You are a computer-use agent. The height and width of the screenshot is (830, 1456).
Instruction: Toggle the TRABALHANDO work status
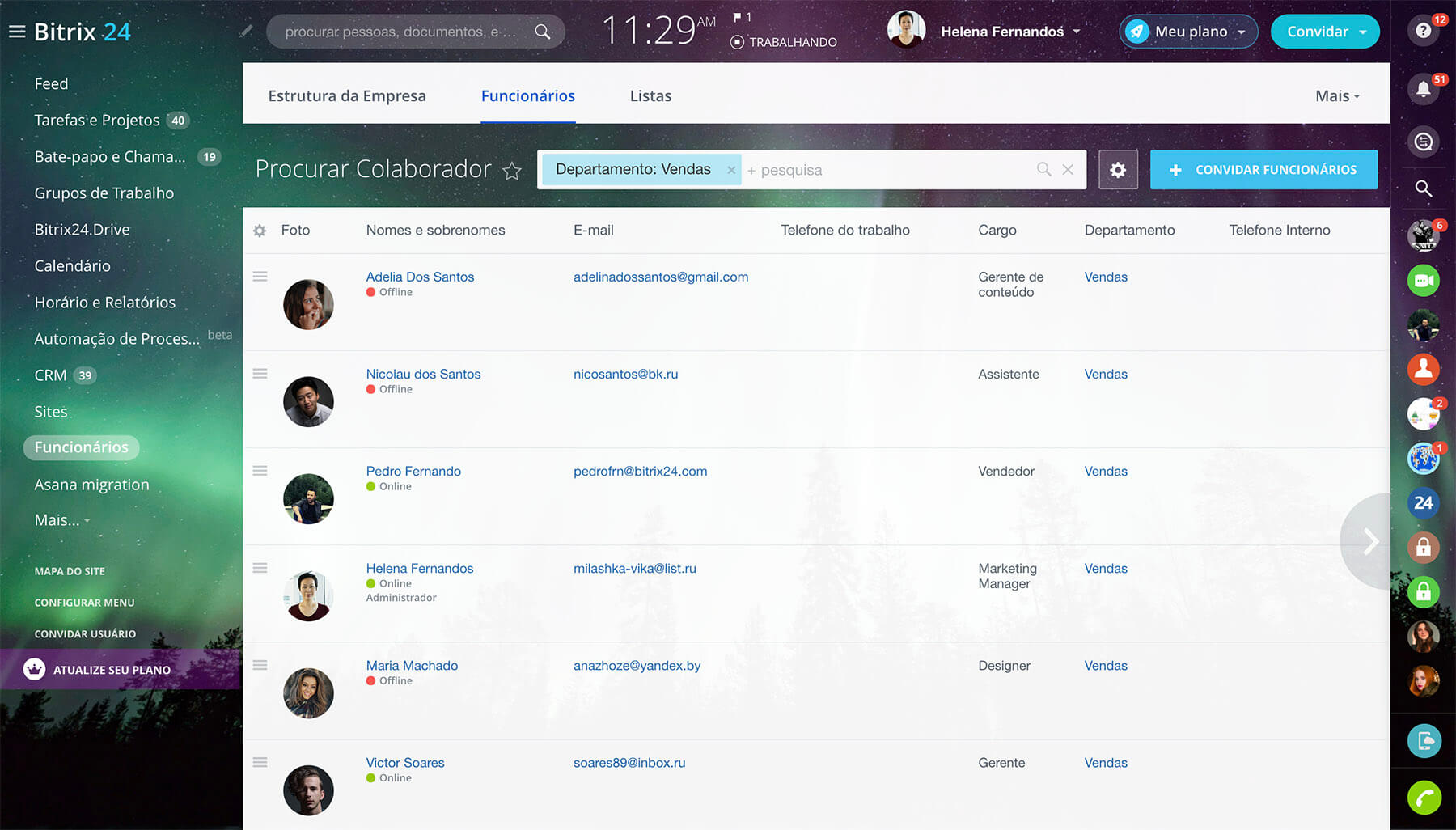click(783, 42)
